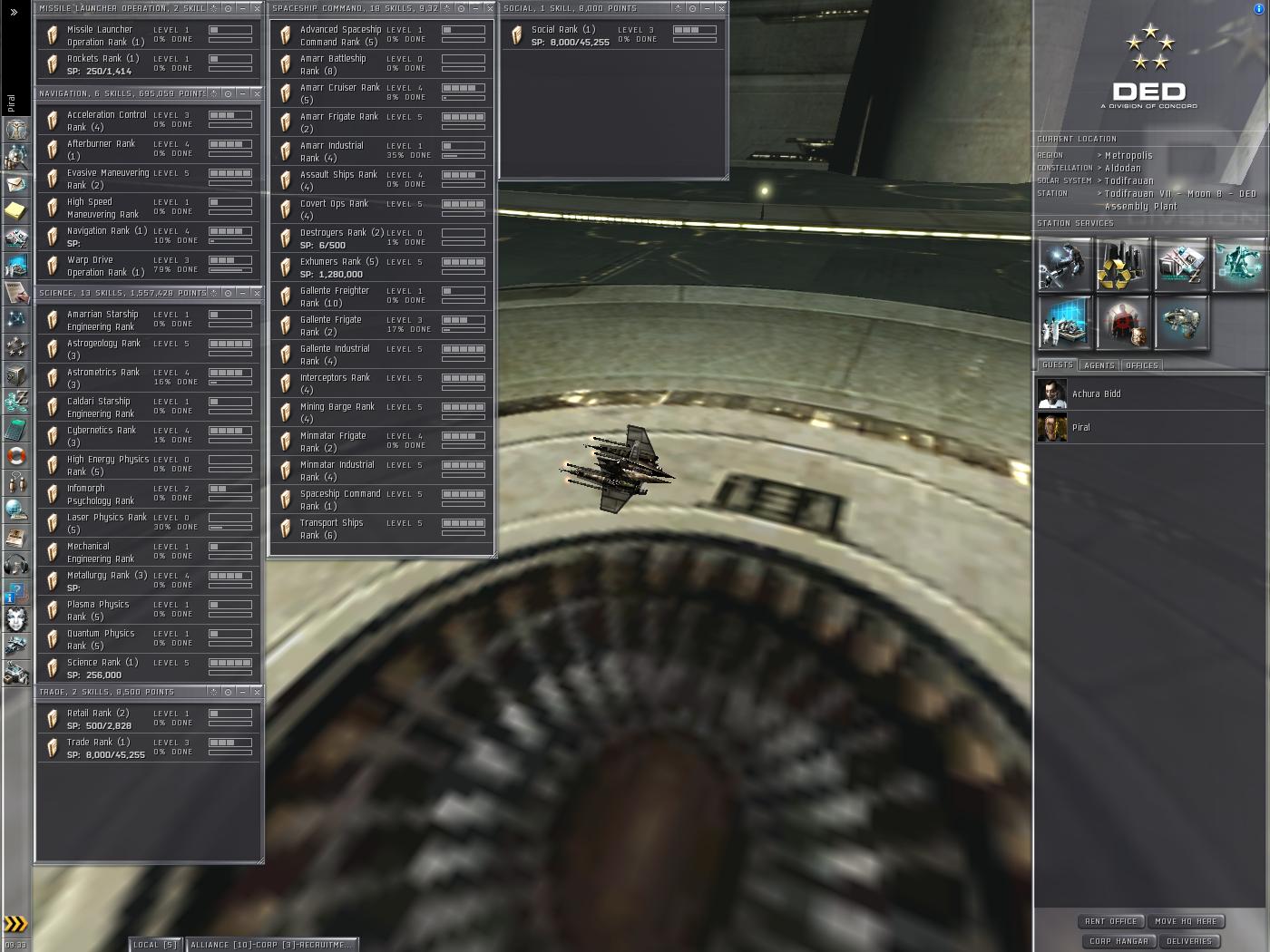1270x952 pixels.
Task: Open the journal icon in the sidebar
Action: [16, 292]
